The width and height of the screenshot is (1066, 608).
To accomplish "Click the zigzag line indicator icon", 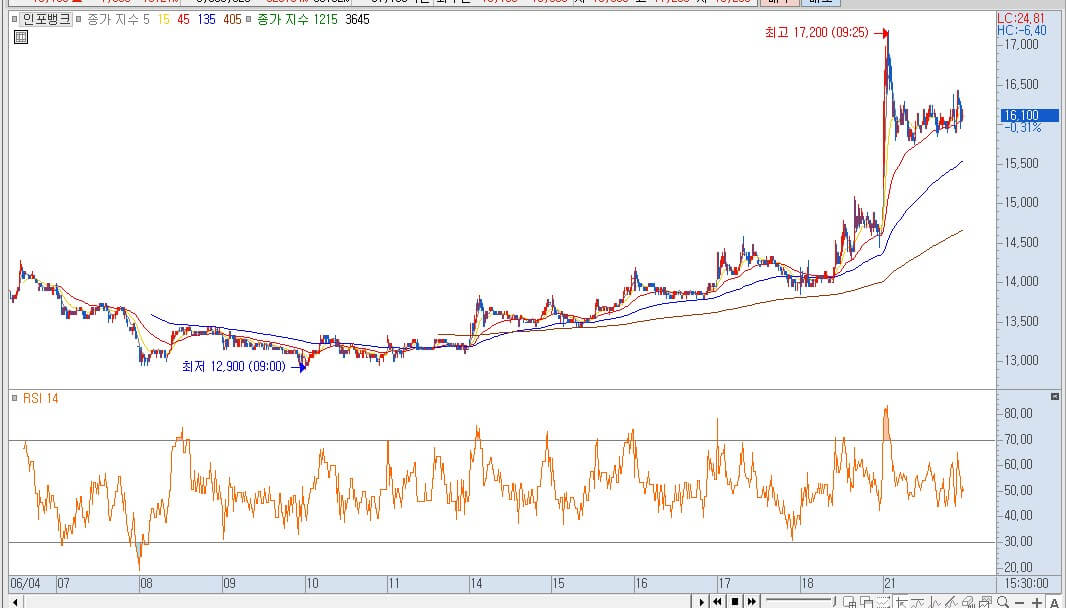I will tap(935, 602).
